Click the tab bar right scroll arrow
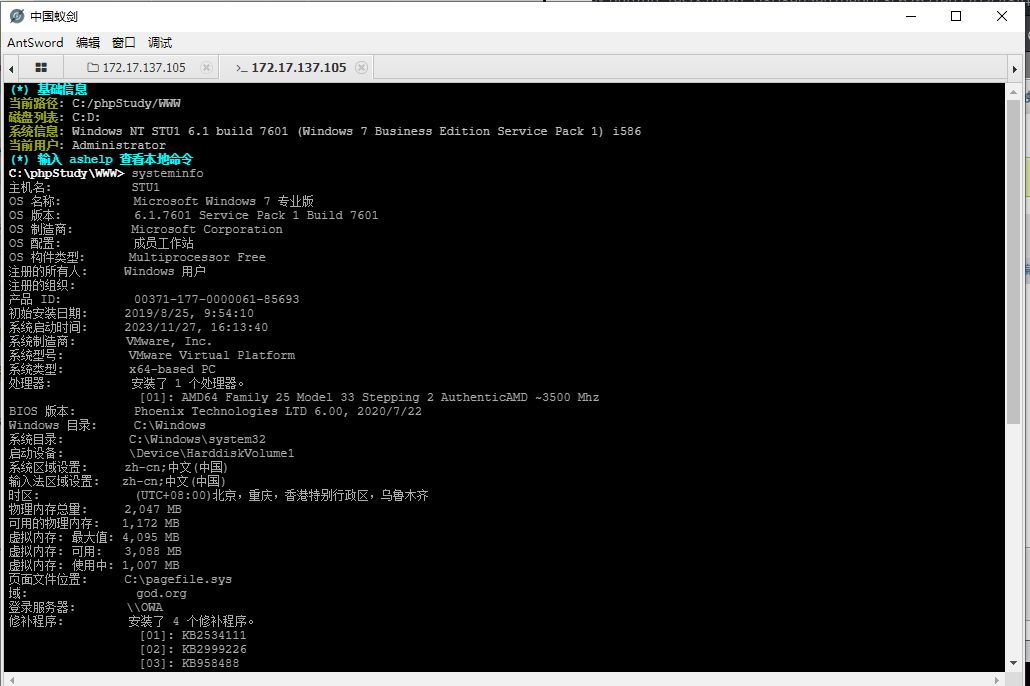 point(1014,68)
